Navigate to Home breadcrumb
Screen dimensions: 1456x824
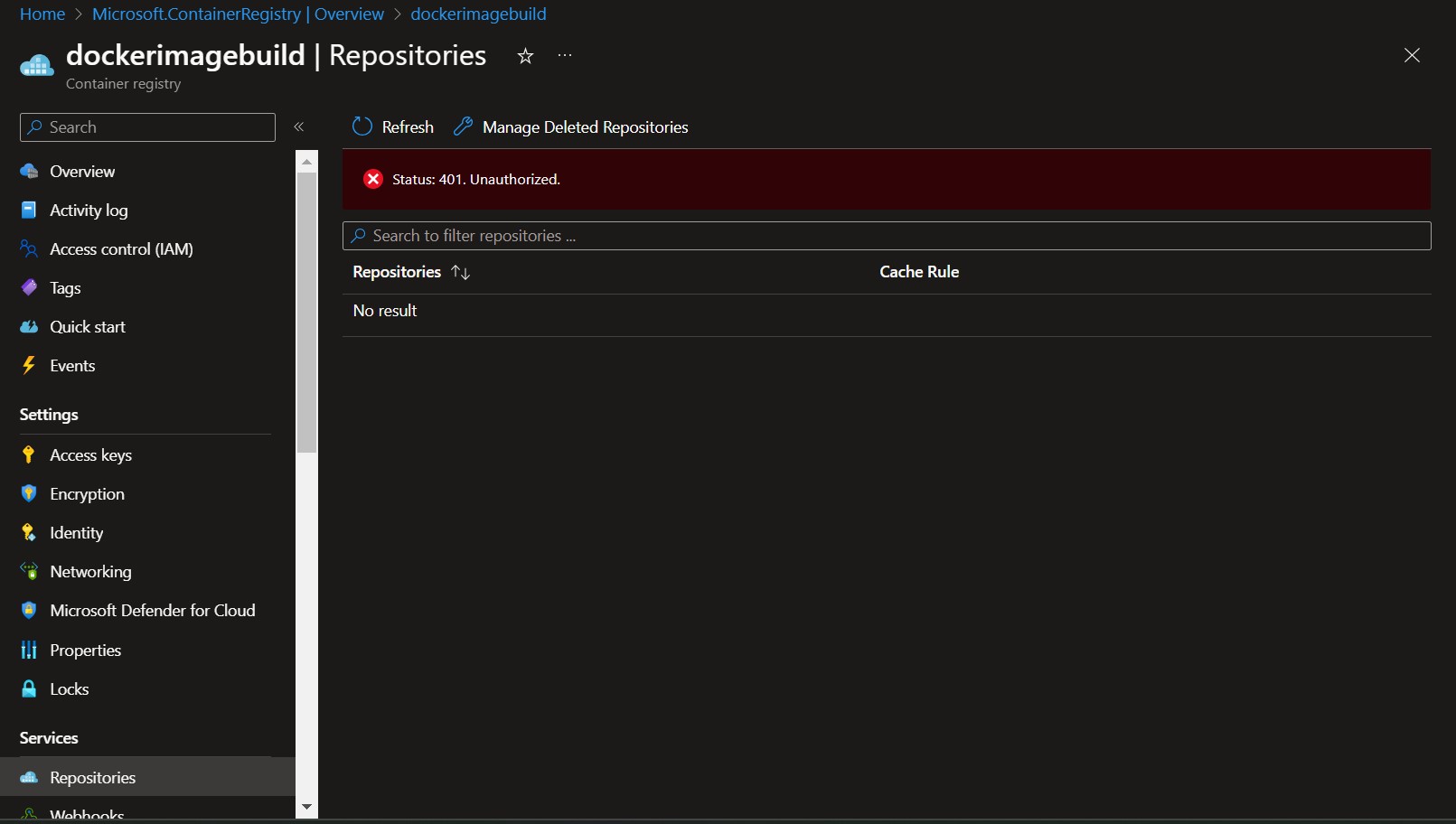42,14
